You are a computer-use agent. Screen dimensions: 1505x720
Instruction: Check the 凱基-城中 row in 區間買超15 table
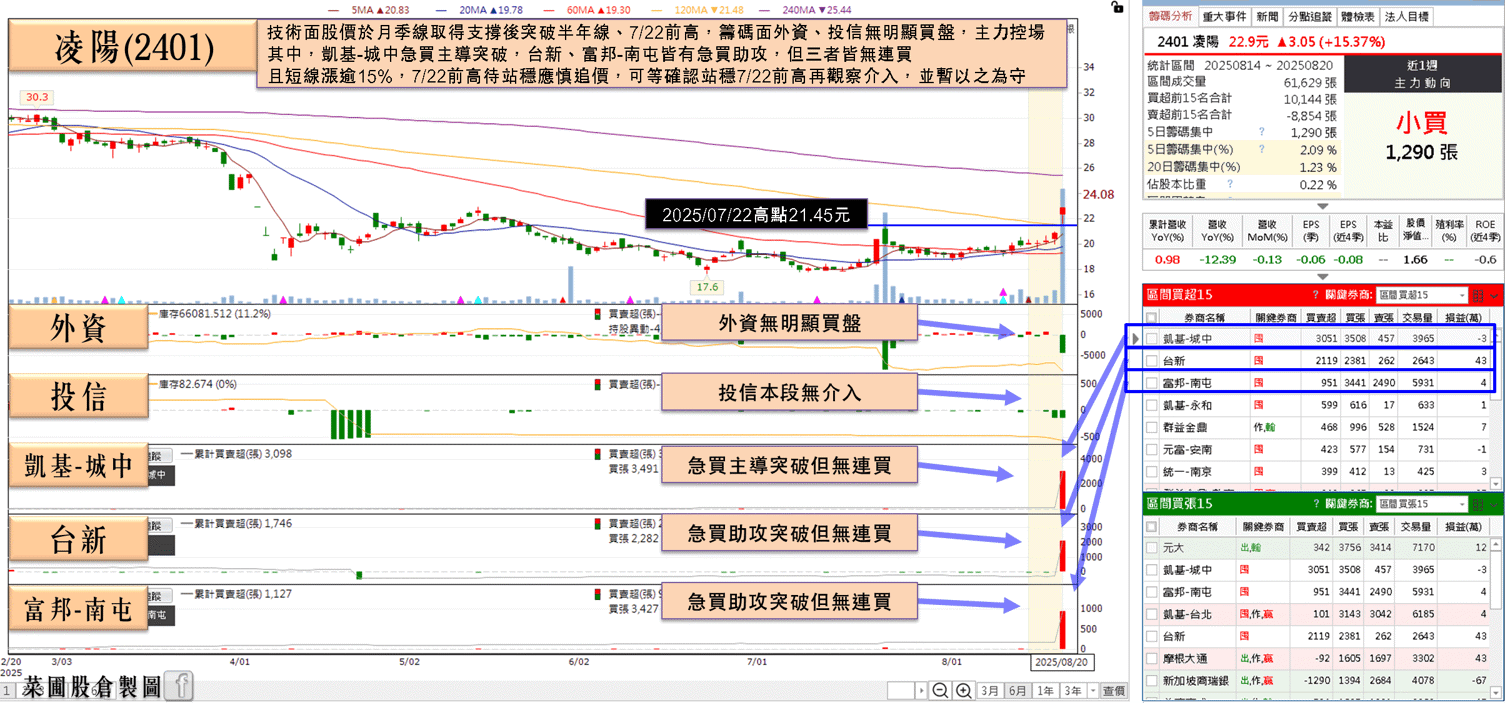[x=1151, y=339]
